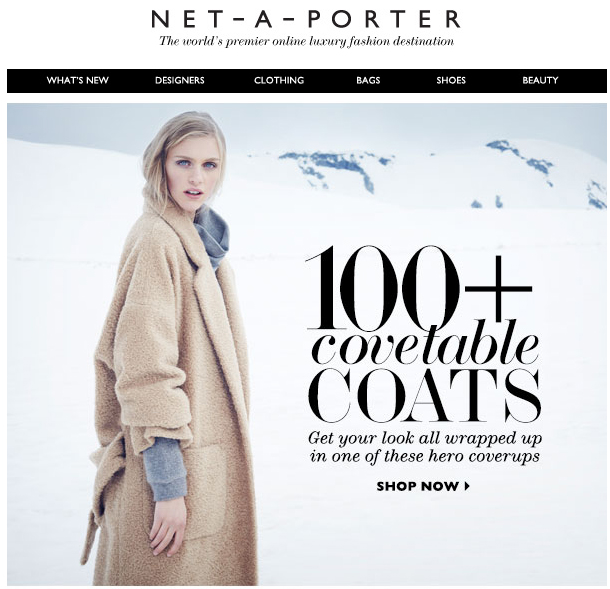This screenshot has height=589, width=610.
Task: Go to the CLOTHING section
Action: point(279,81)
